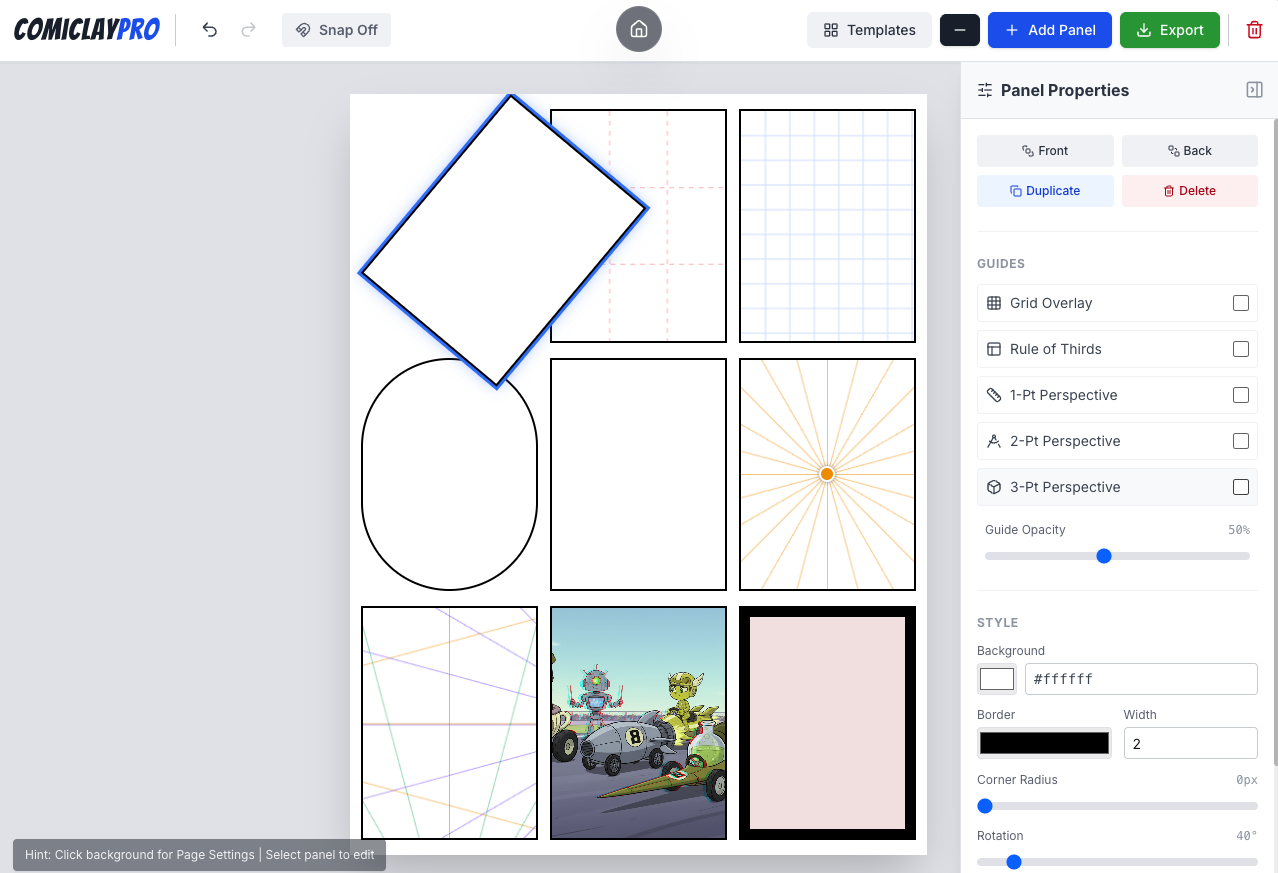Click the Delete button trash icon
Viewport: 1278px width, 873px height.
tap(1169, 191)
